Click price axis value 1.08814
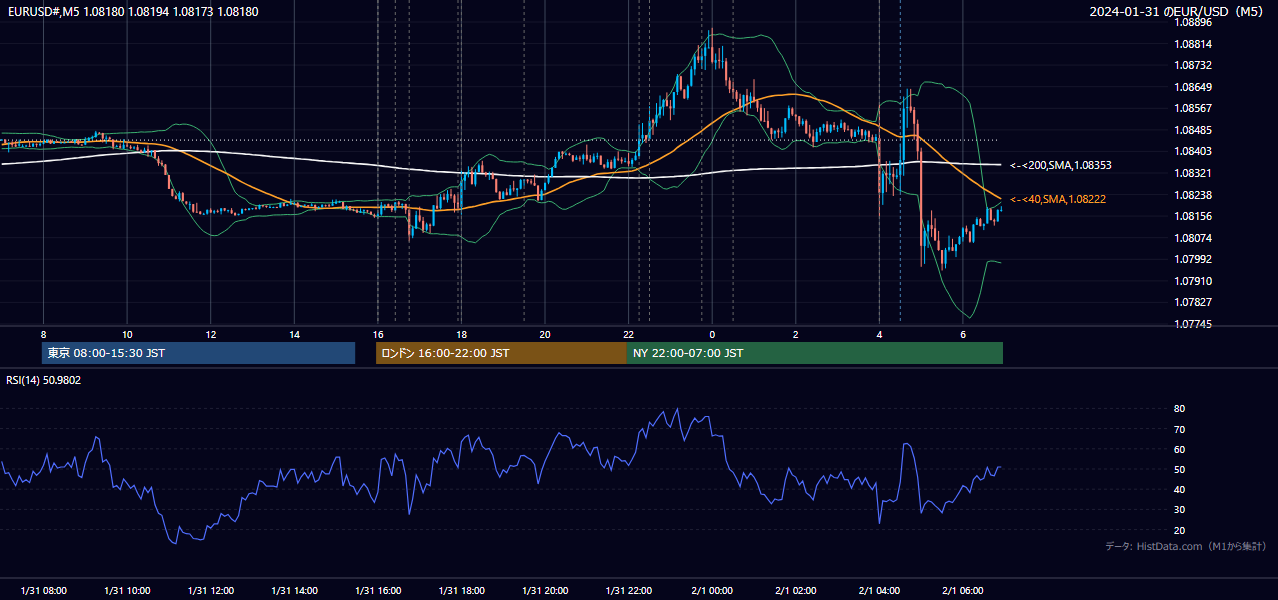The height and width of the screenshot is (600, 1278). tap(1193, 44)
